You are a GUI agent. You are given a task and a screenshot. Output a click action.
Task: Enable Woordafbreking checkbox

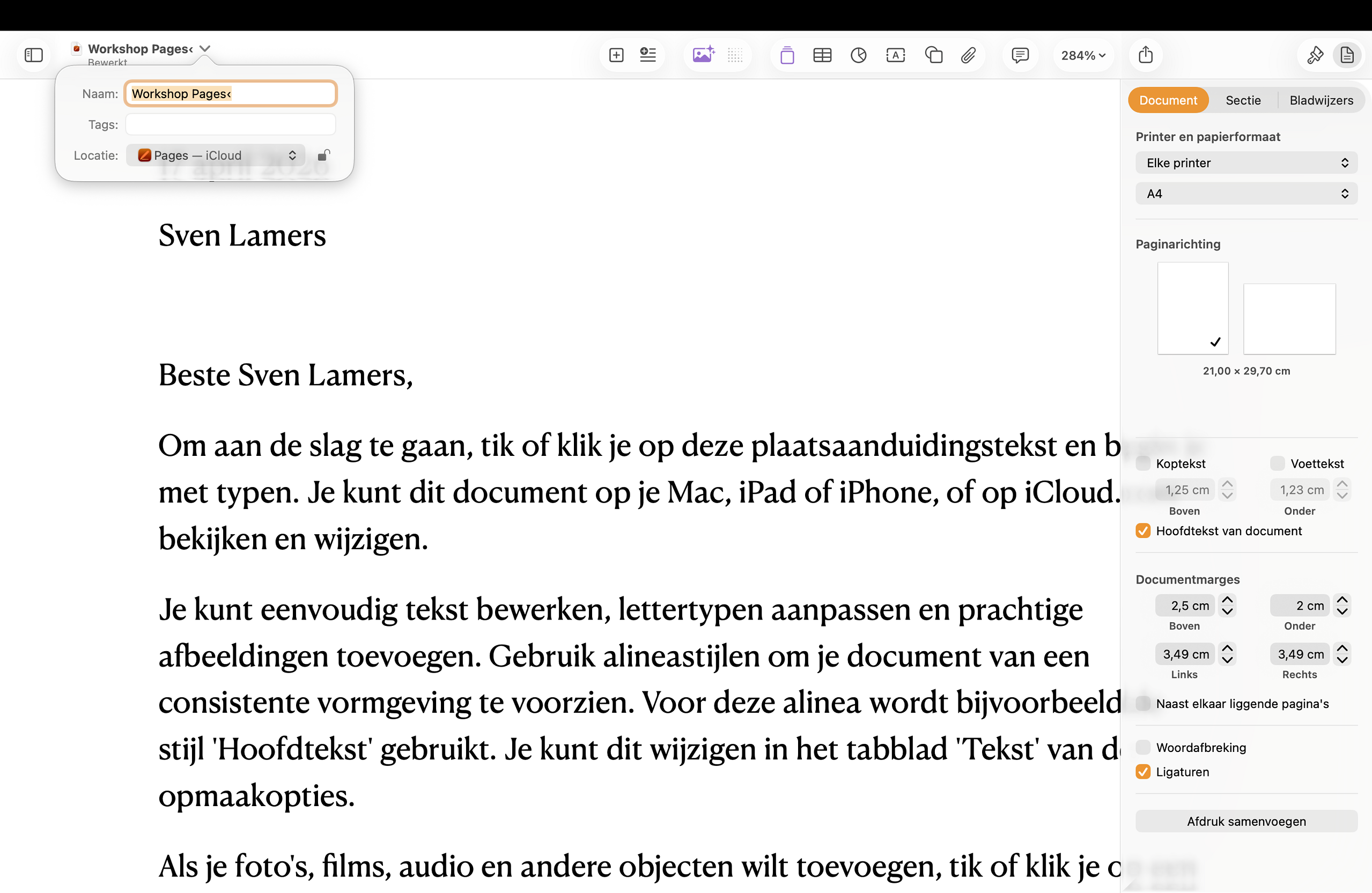1143,748
